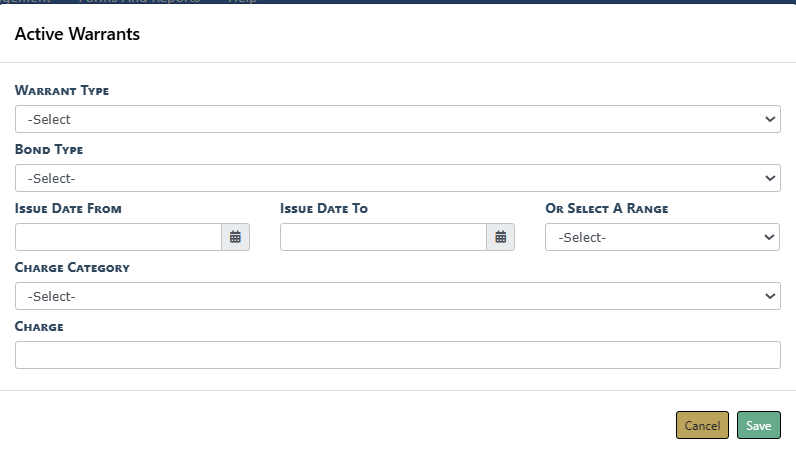This screenshot has width=796, height=456.
Task: Click the Issue Date From text field
Action: (x=118, y=237)
